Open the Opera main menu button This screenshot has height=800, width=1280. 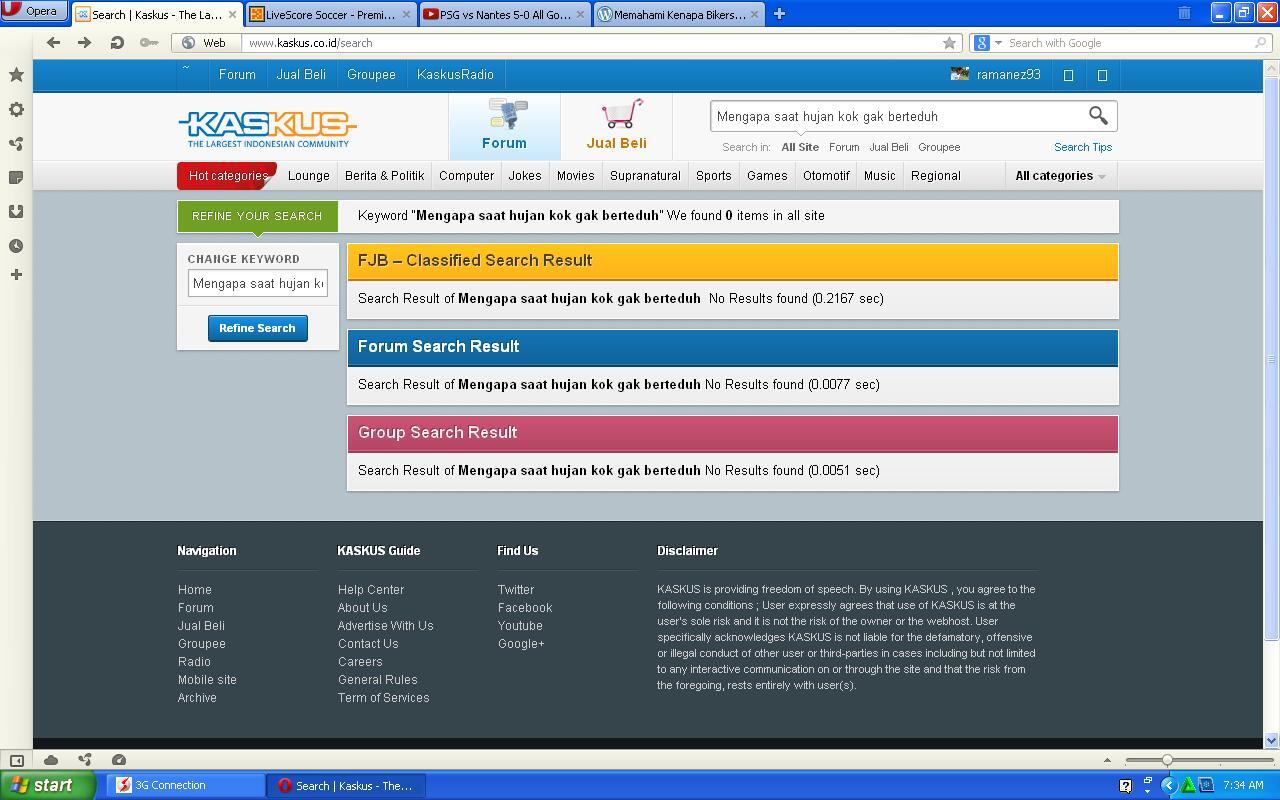click(x=34, y=12)
